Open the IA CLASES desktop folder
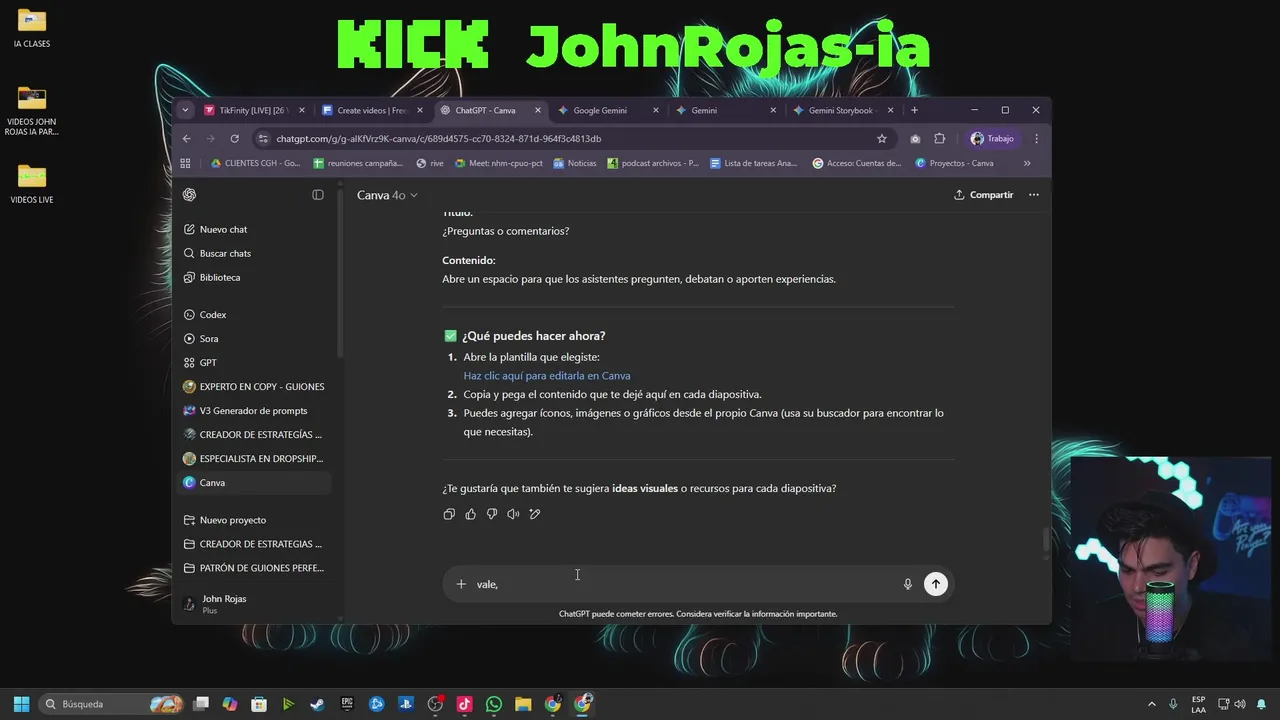Viewport: 1280px width, 720px height. click(32, 28)
